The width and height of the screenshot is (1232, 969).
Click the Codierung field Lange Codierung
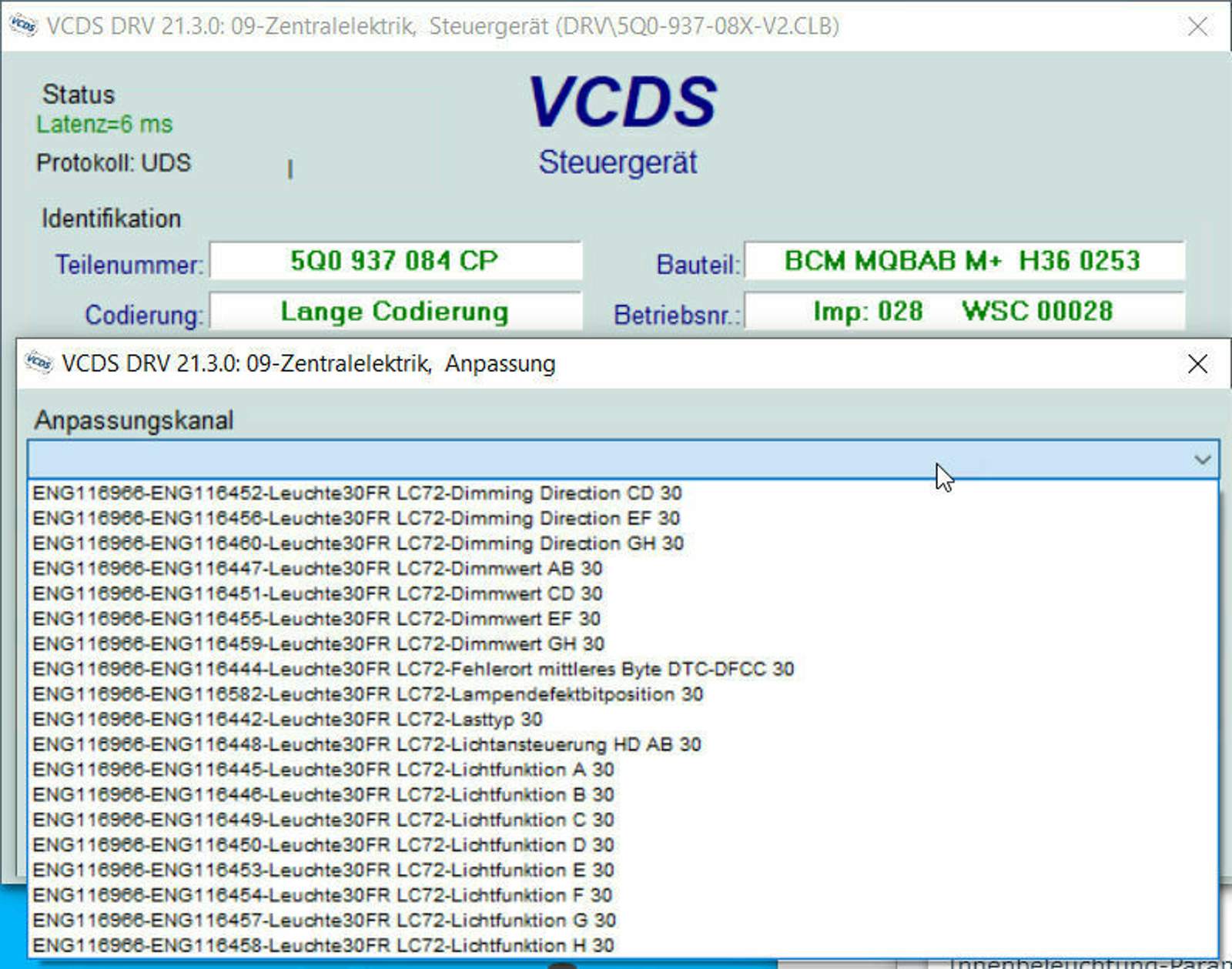point(396,311)
